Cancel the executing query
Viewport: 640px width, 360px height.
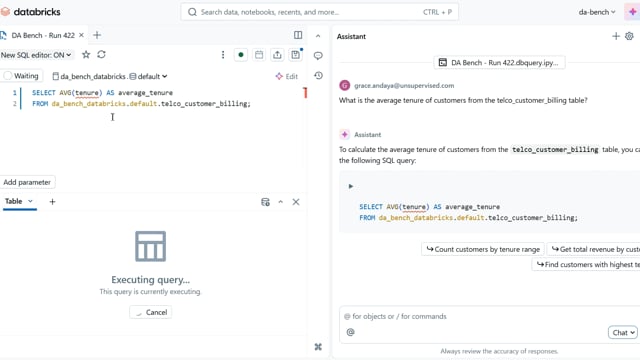click(x=151, y=312)
